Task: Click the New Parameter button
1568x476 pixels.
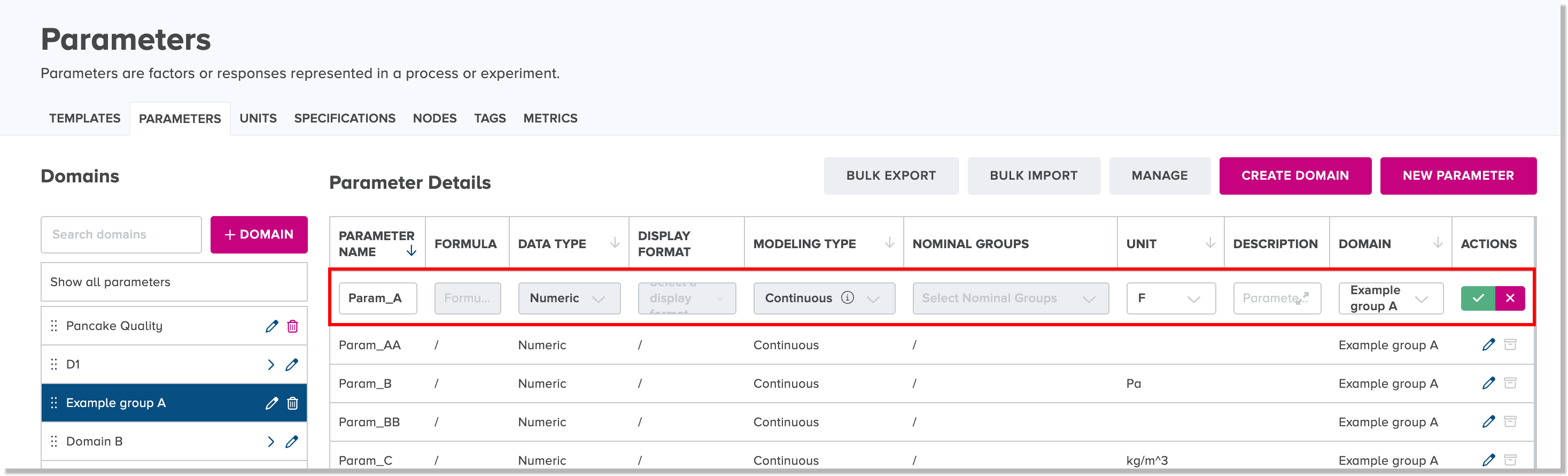Action: 1458,175
